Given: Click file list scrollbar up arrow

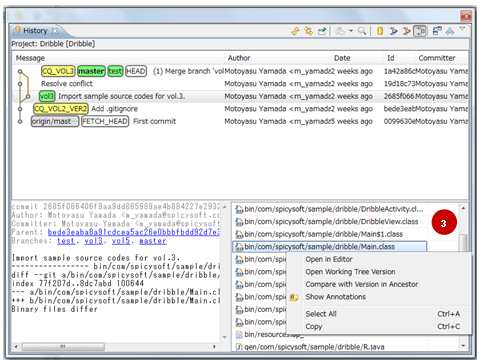Looking at the screenshot, I should [464, 208].
